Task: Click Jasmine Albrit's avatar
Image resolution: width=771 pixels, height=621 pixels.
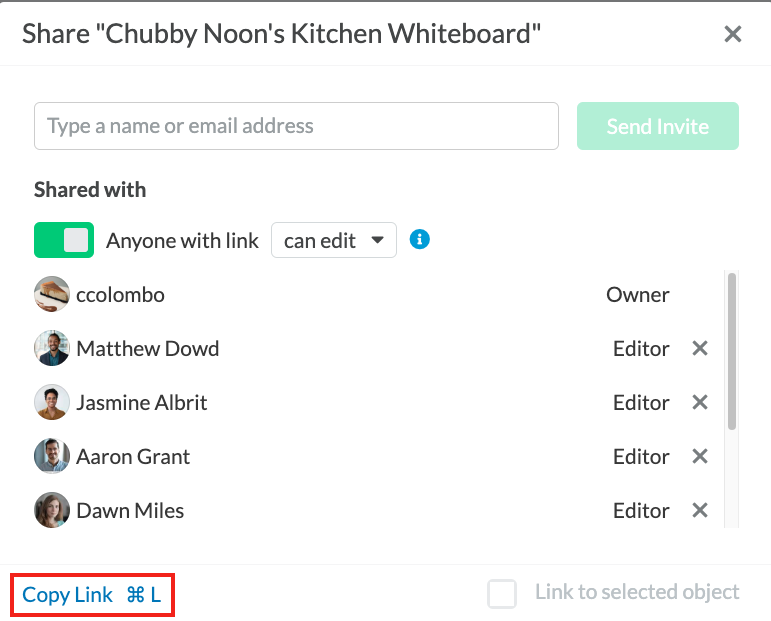Action: pos(52,402)
